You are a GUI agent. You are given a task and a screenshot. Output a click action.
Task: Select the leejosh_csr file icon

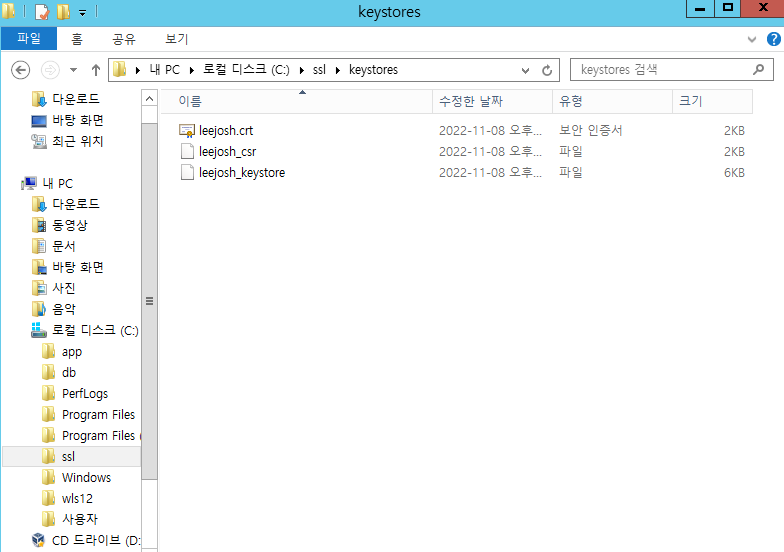tap(187, 152)
